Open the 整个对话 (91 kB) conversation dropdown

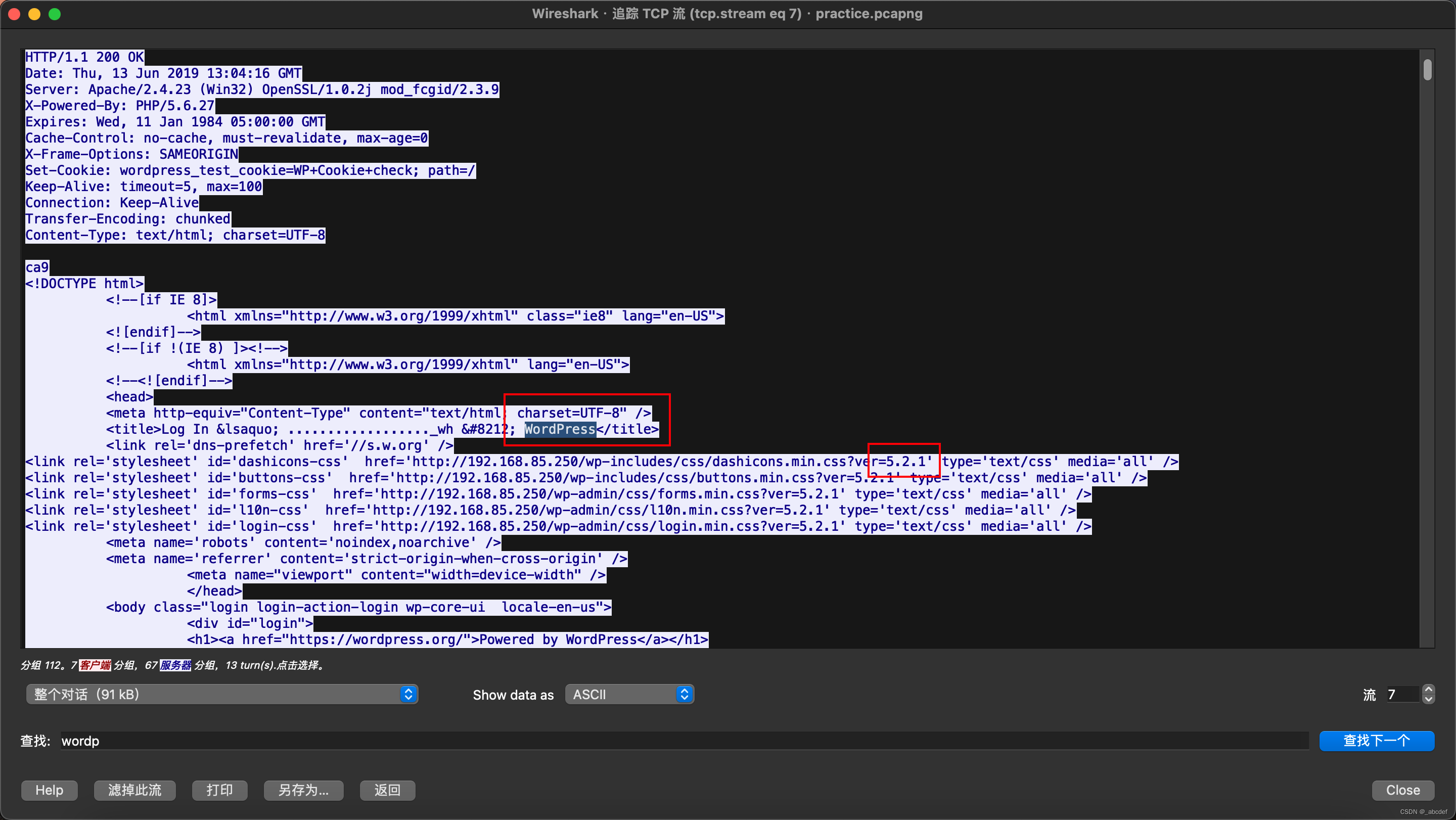tap(222, 694)
